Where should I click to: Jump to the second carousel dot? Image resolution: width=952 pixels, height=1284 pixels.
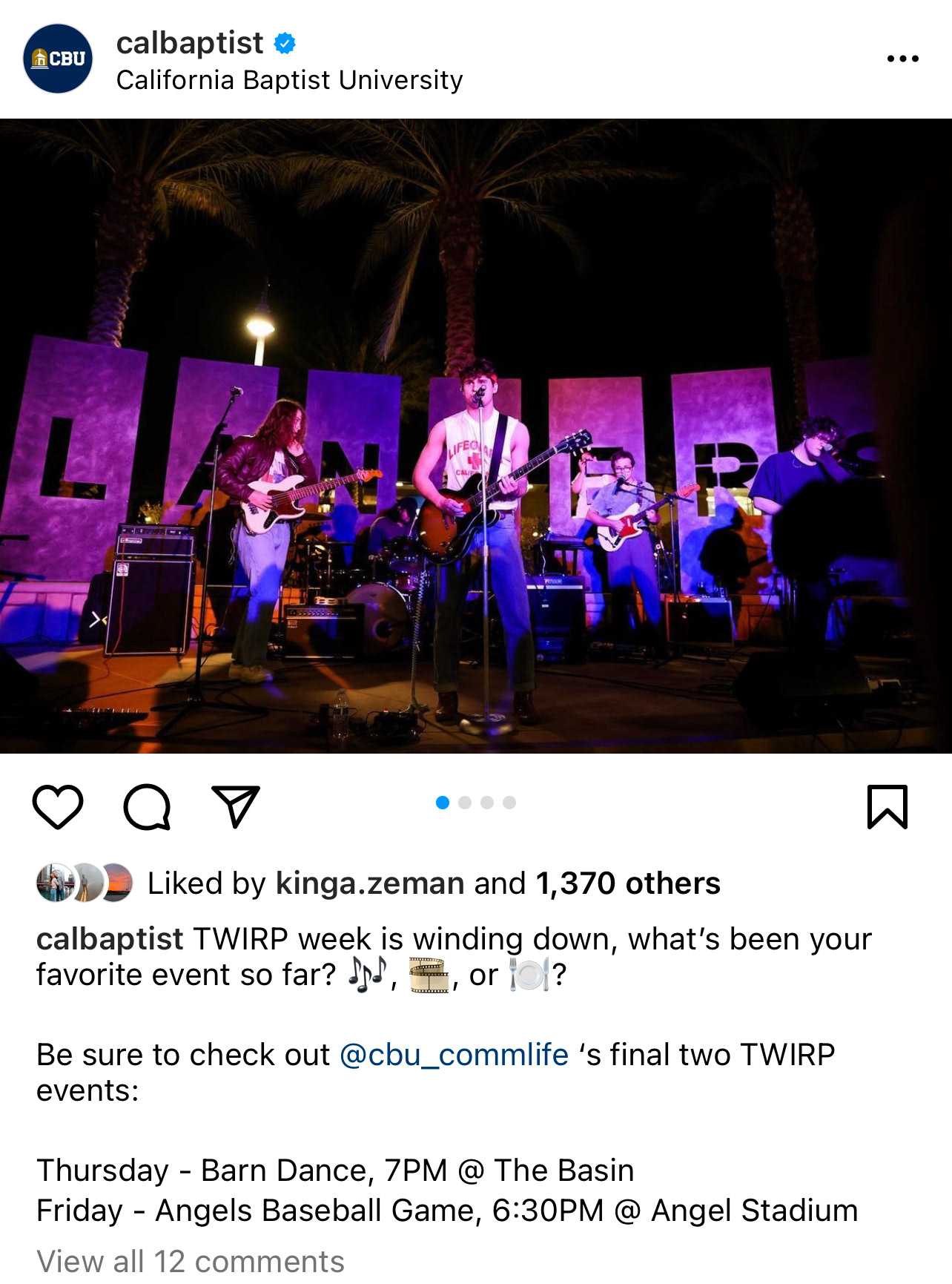pos(465,803)
